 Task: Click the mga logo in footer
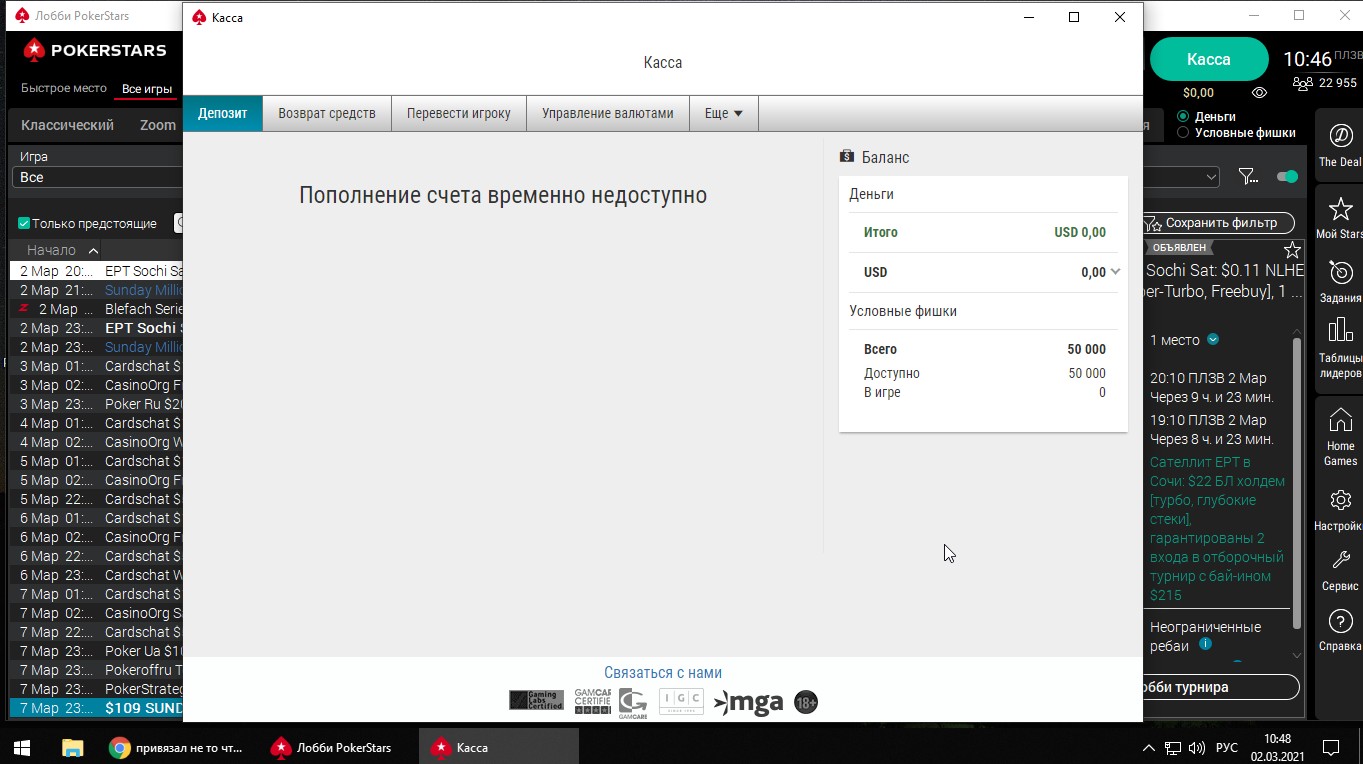point(748,703)
